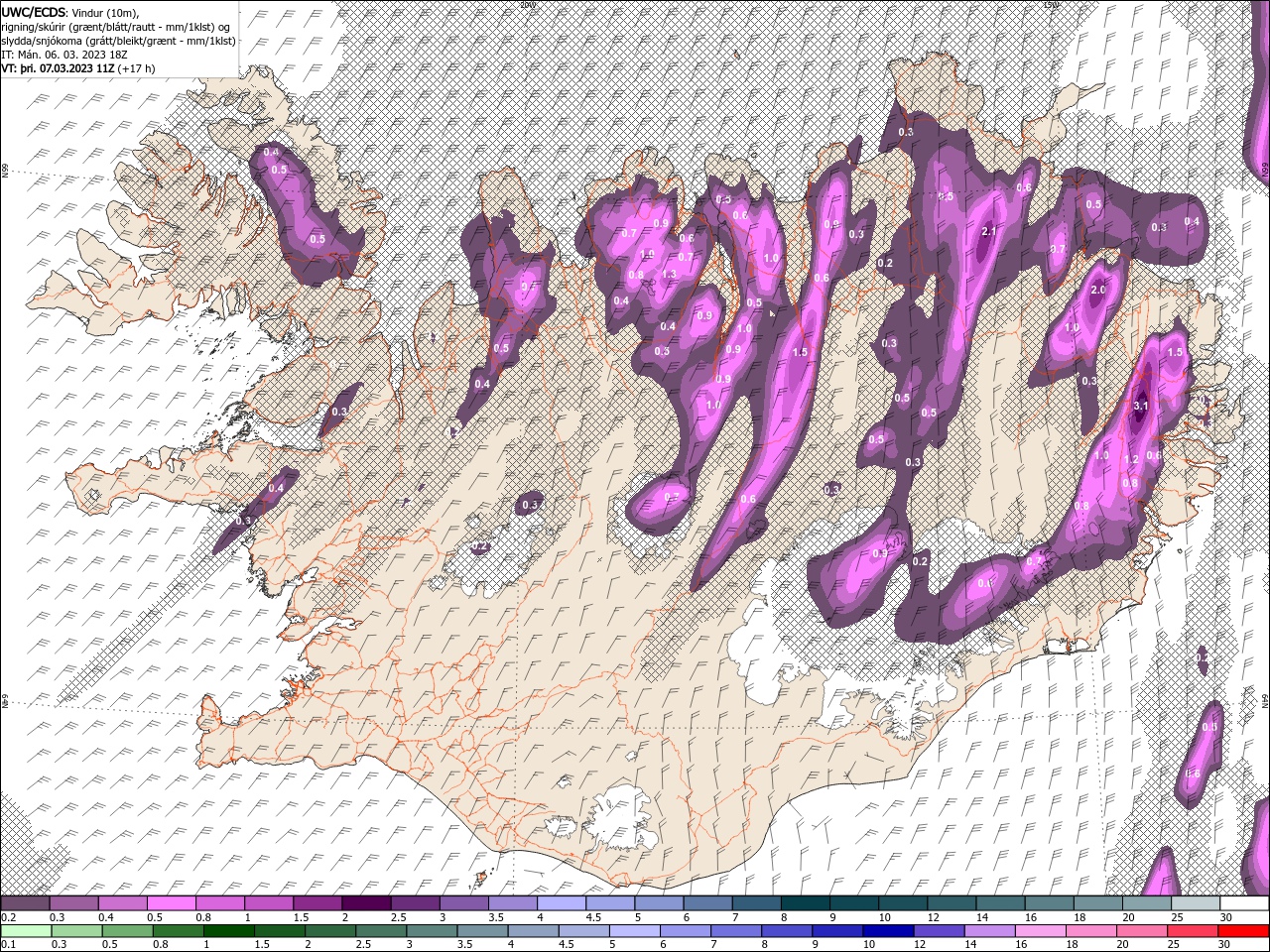Select the 0.2–0.3 dark mauve snow swatch

click(x=25, y=903)
